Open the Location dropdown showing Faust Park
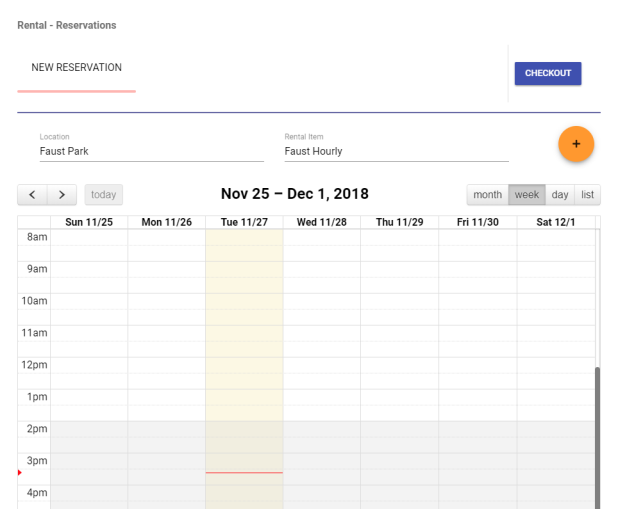The width and height of the screenshot is (618, 509). click(x=151, y=151)
